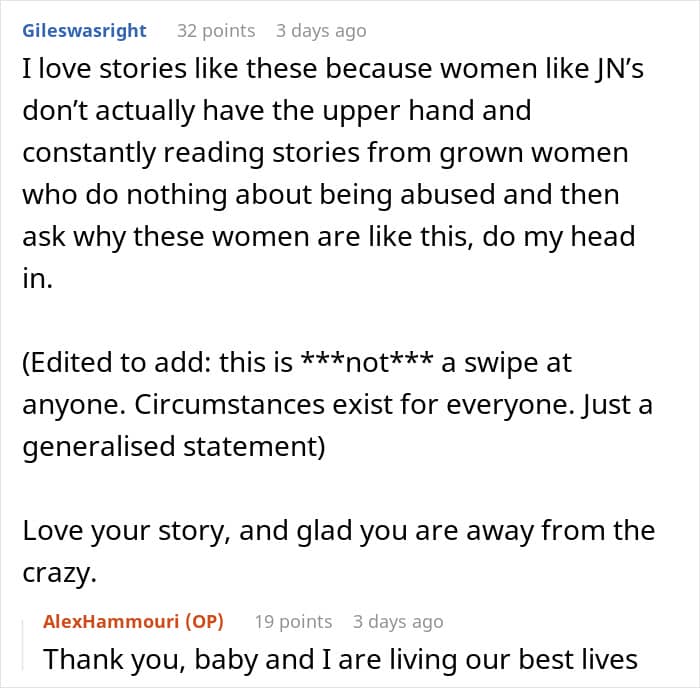Click the word "crazy." ending the comment

click(x=59, y=573)
